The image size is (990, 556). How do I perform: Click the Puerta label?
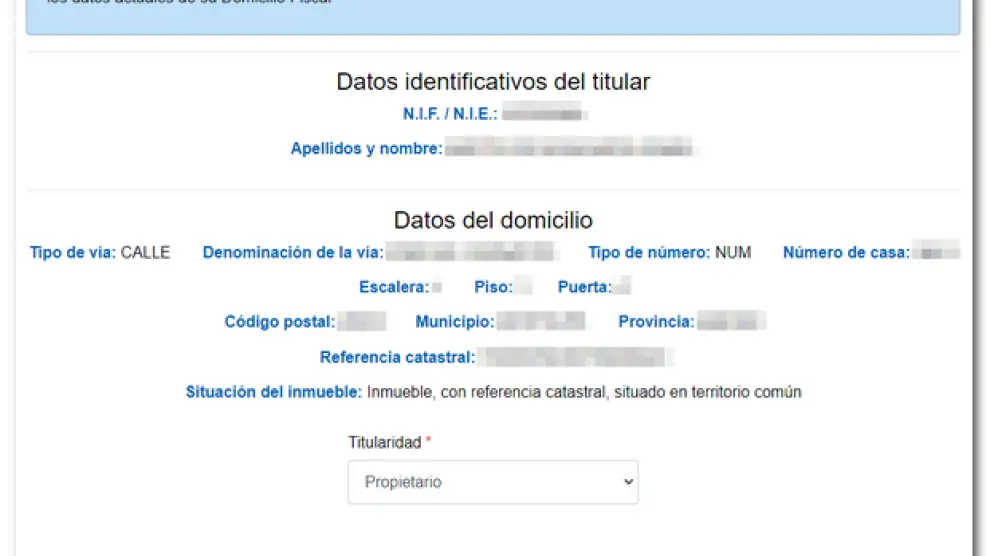coord(584,287)
